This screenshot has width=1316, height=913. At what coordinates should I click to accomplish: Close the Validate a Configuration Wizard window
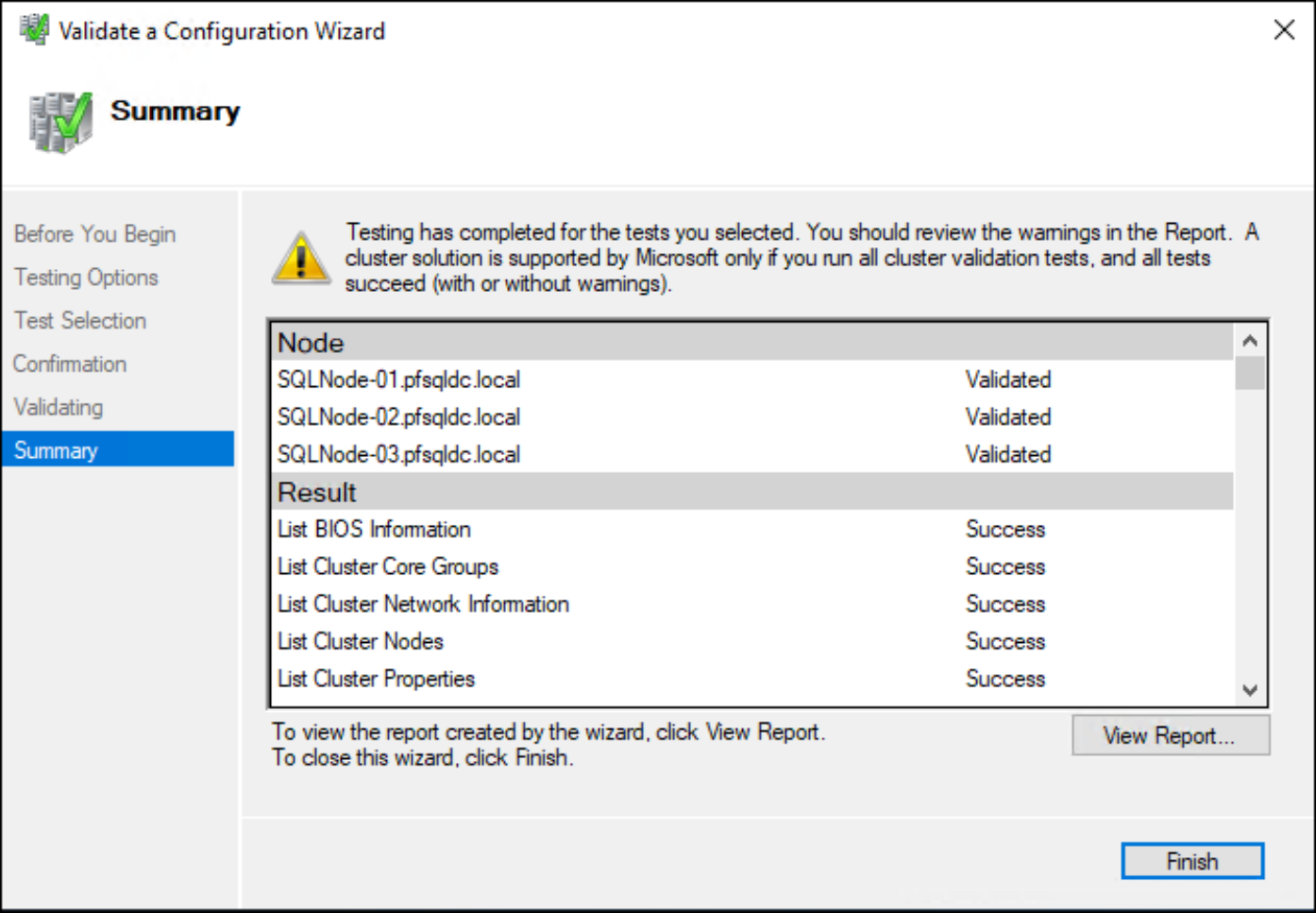click(1284, 30)
